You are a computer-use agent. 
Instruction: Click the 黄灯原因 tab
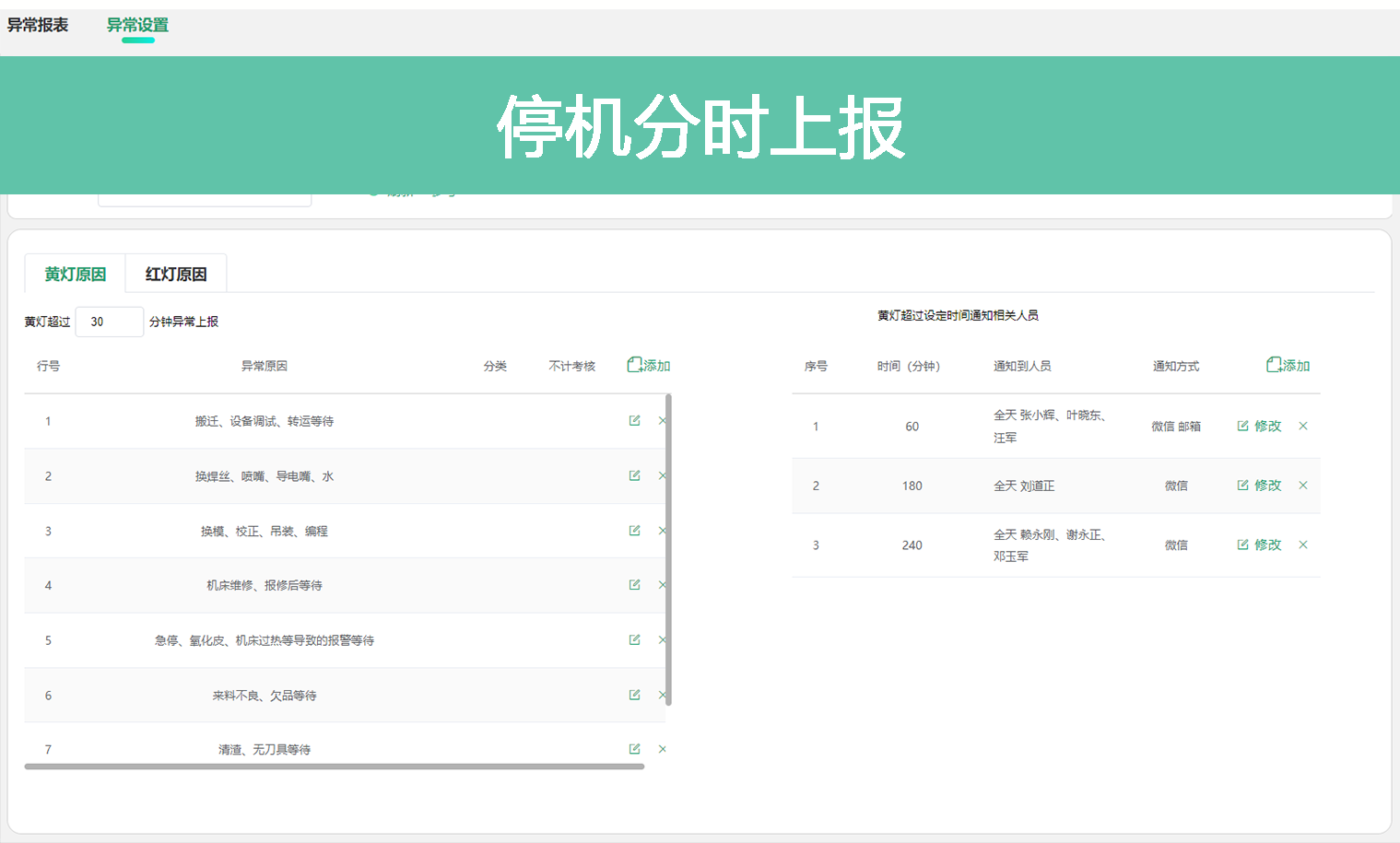[x=75, y=274]
